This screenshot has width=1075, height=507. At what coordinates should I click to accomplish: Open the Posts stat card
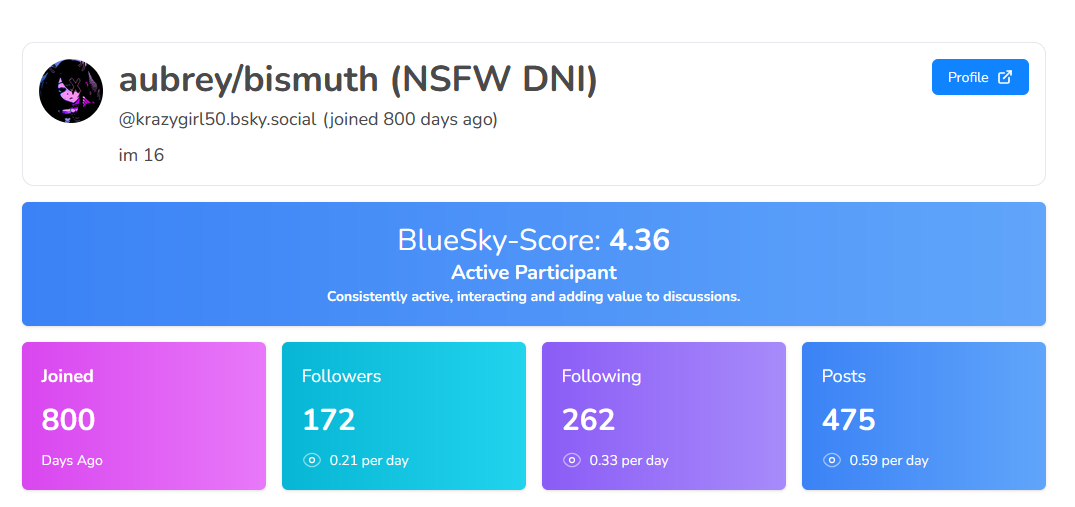pyautogui.click(x=924, y=416)
